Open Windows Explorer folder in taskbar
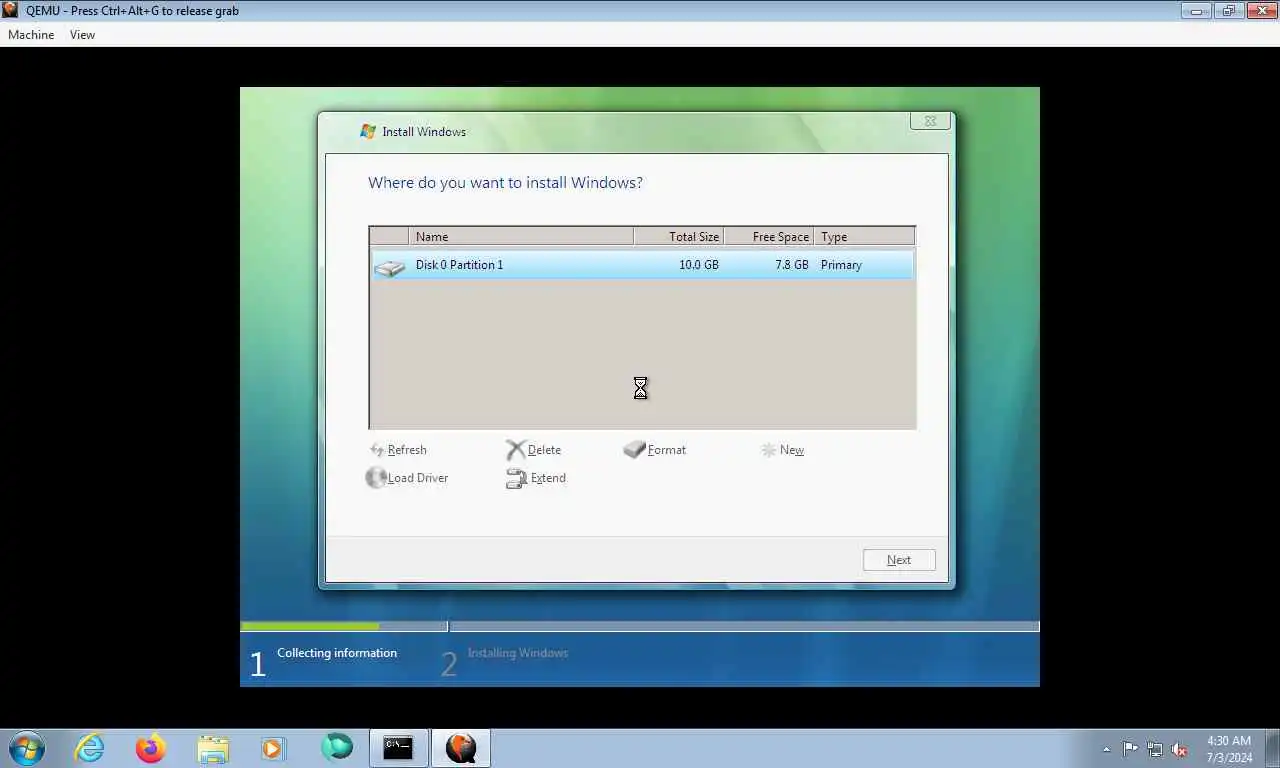The height and width of the screenshot is (768, 1280). click(x=213, y=748)
